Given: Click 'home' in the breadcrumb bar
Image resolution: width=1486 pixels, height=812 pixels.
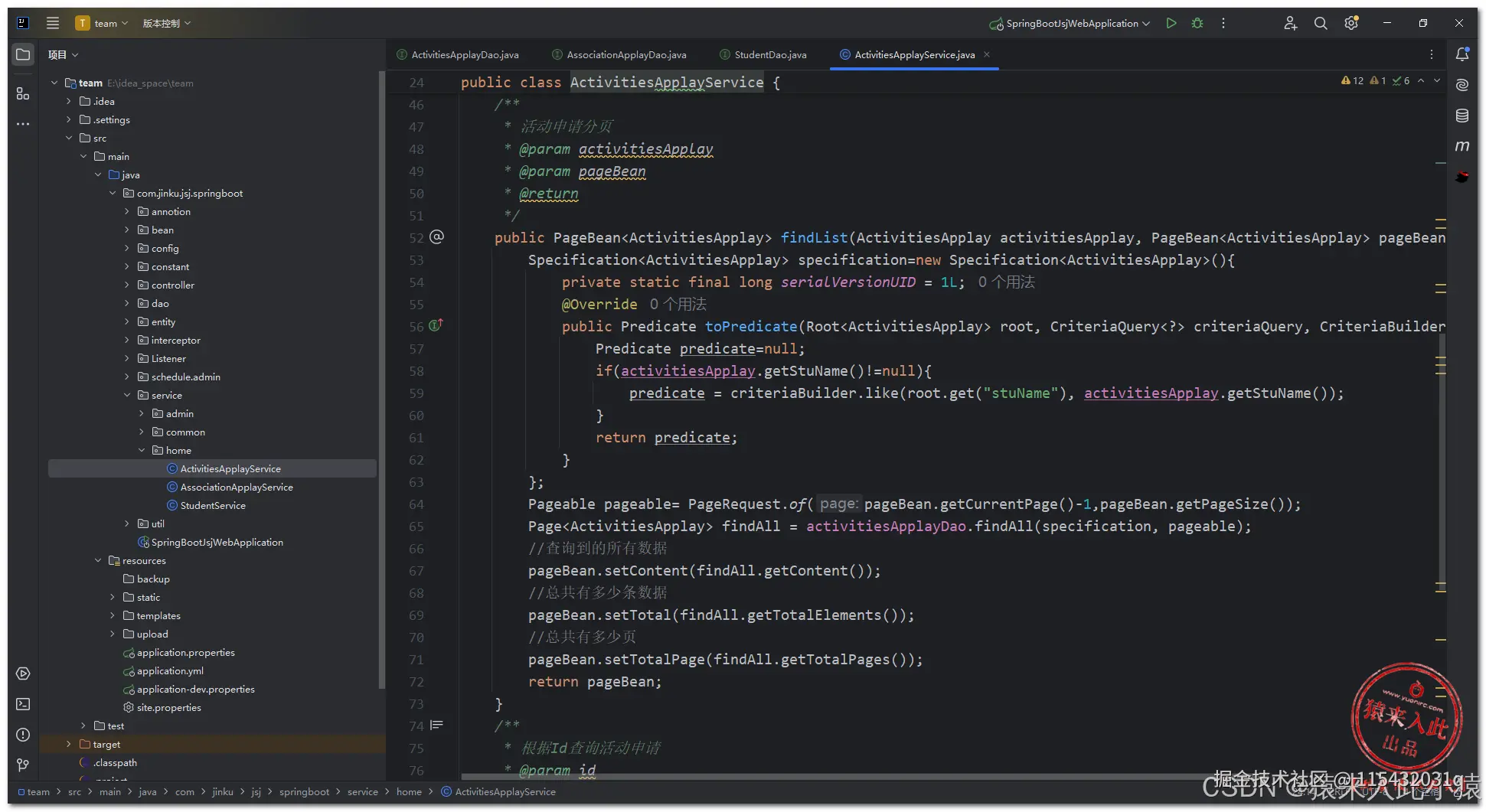Looking at the screenshot, I should click(x=409, y=792).
